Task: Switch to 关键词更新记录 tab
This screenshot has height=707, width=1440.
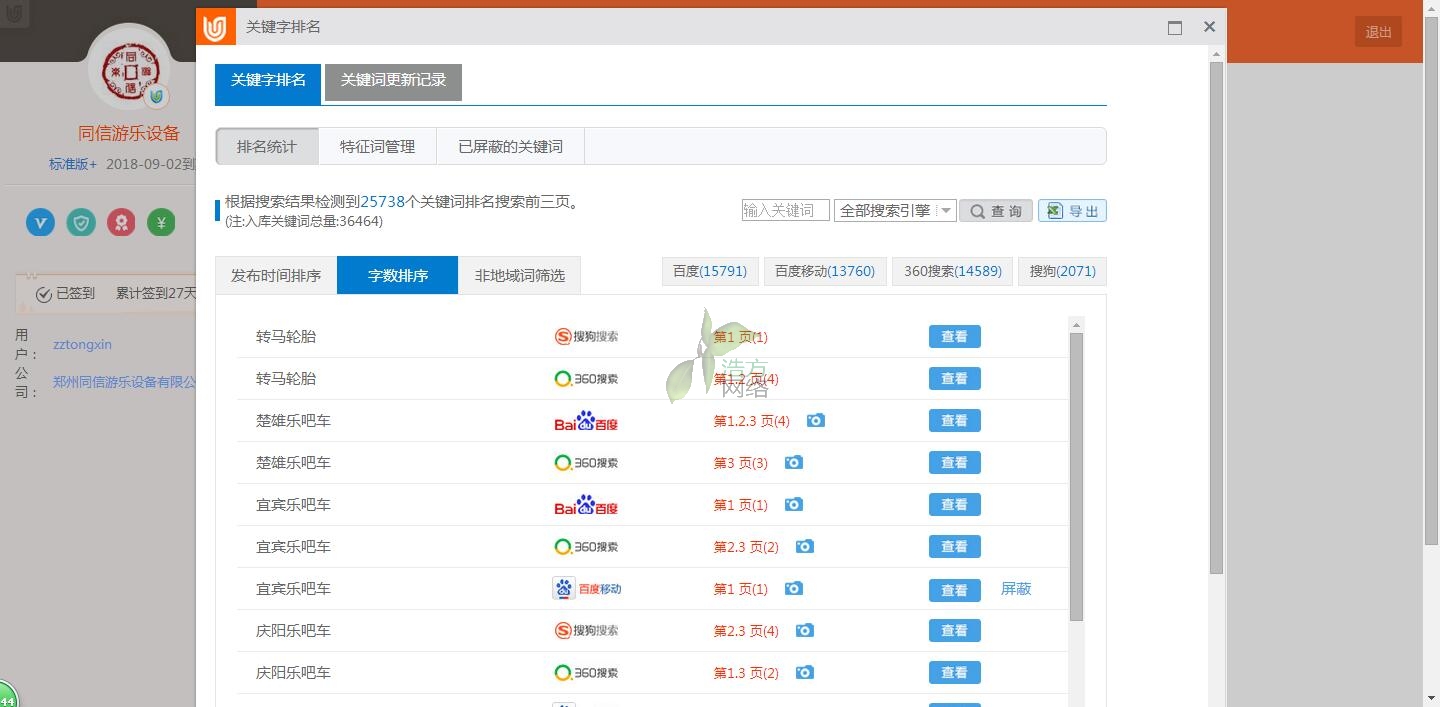Action: click(x=393, y=81)
